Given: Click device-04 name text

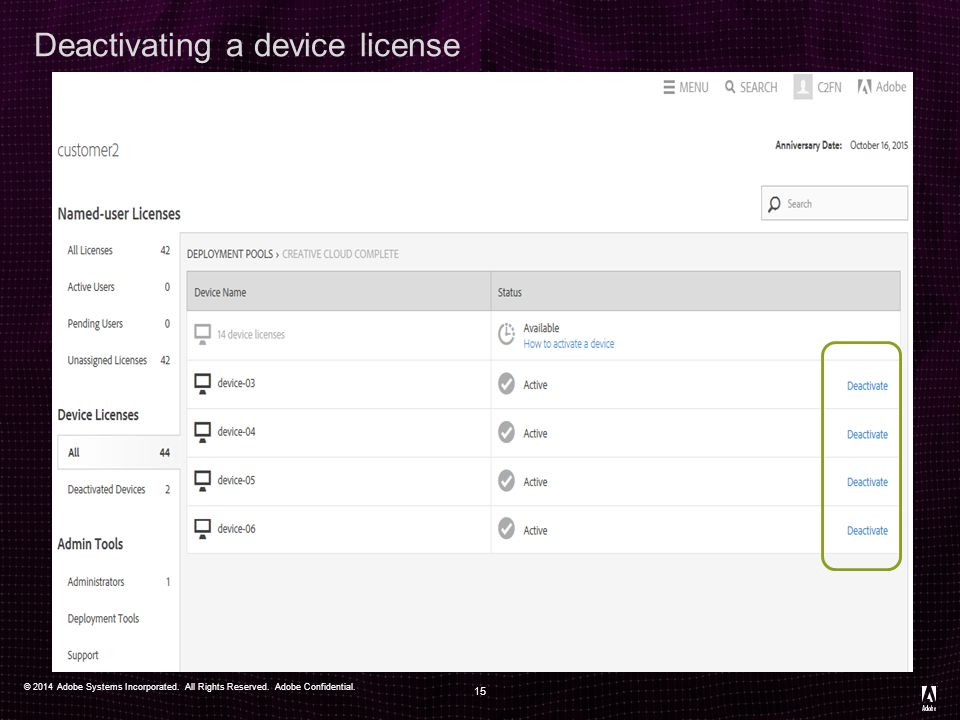Looking at the screenshot, I should 236,432.
